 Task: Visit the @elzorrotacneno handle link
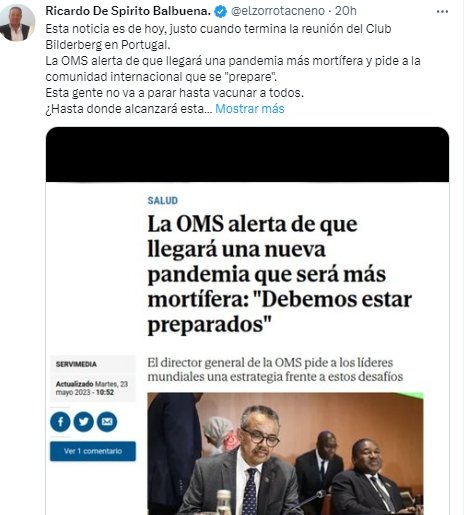click(278, 11)
